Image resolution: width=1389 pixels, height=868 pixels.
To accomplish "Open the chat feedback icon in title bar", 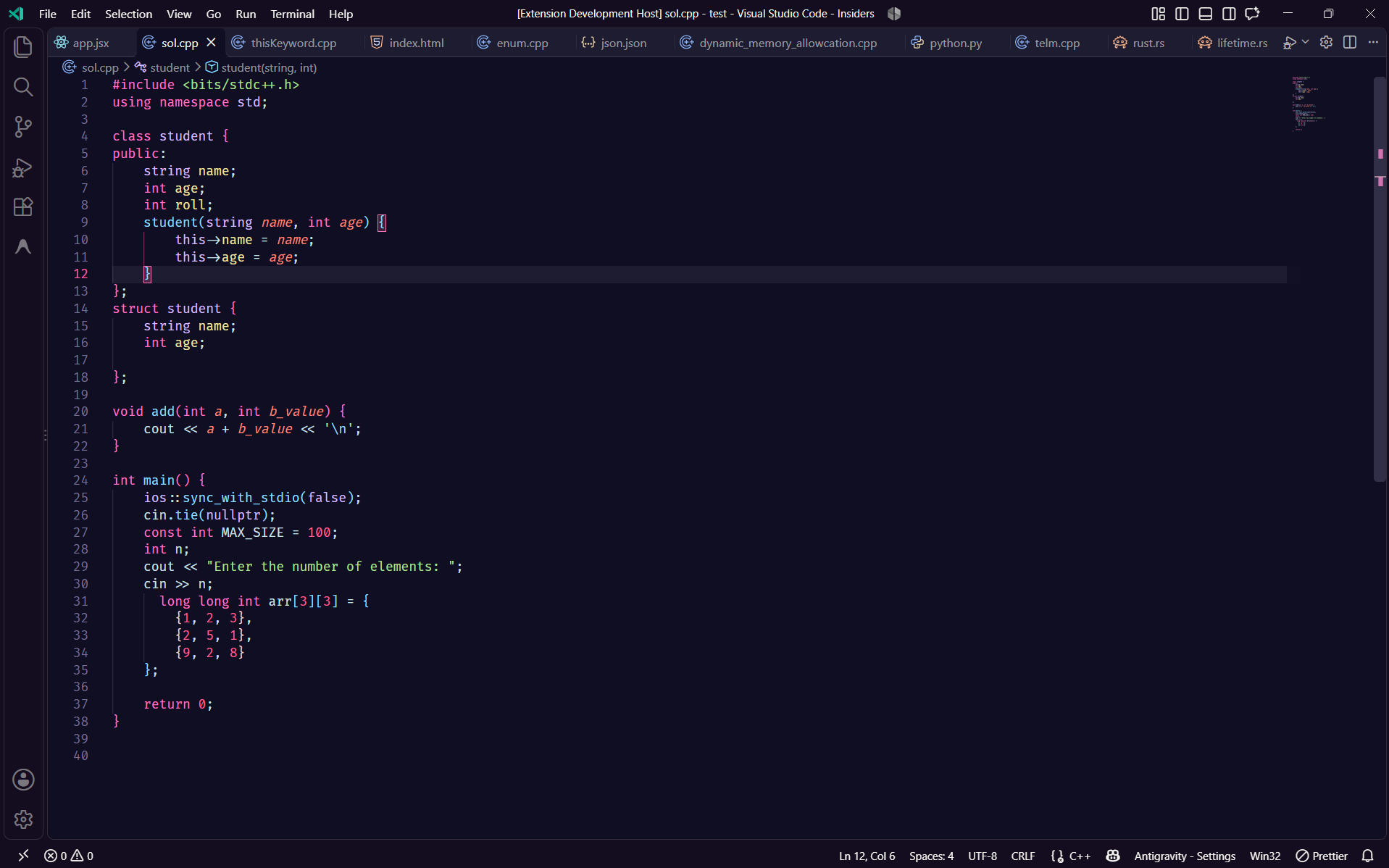I will tap(1253, 14).
